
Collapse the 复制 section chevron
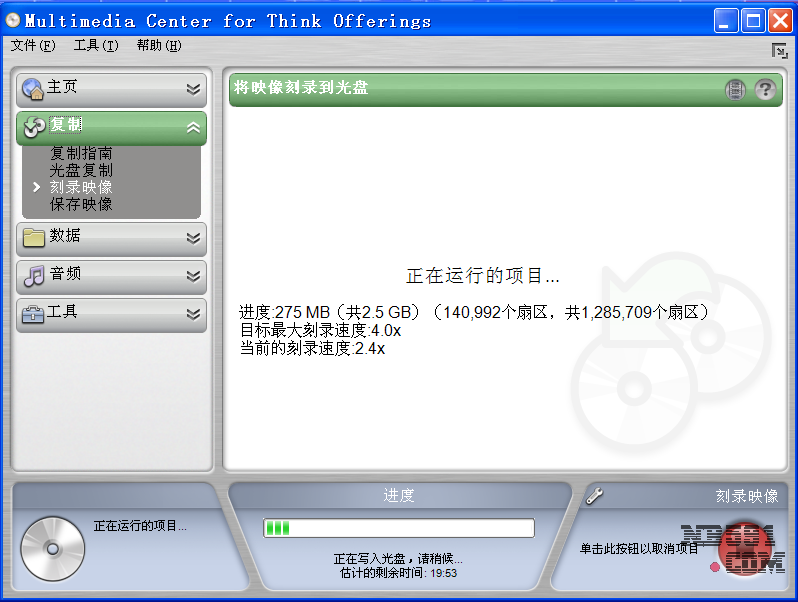click(193, 127)
